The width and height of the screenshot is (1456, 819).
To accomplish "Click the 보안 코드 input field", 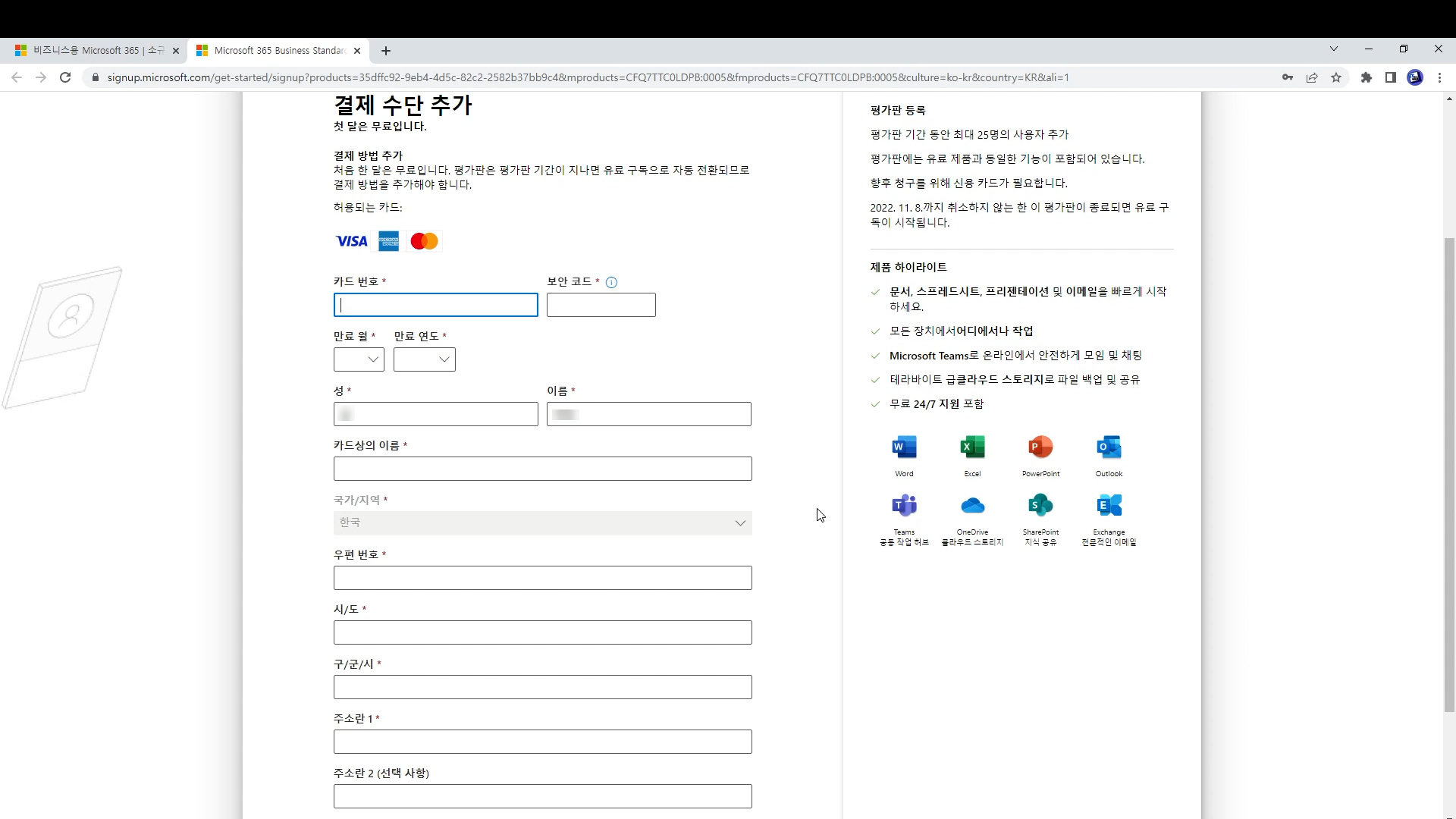I will (601, 305).
